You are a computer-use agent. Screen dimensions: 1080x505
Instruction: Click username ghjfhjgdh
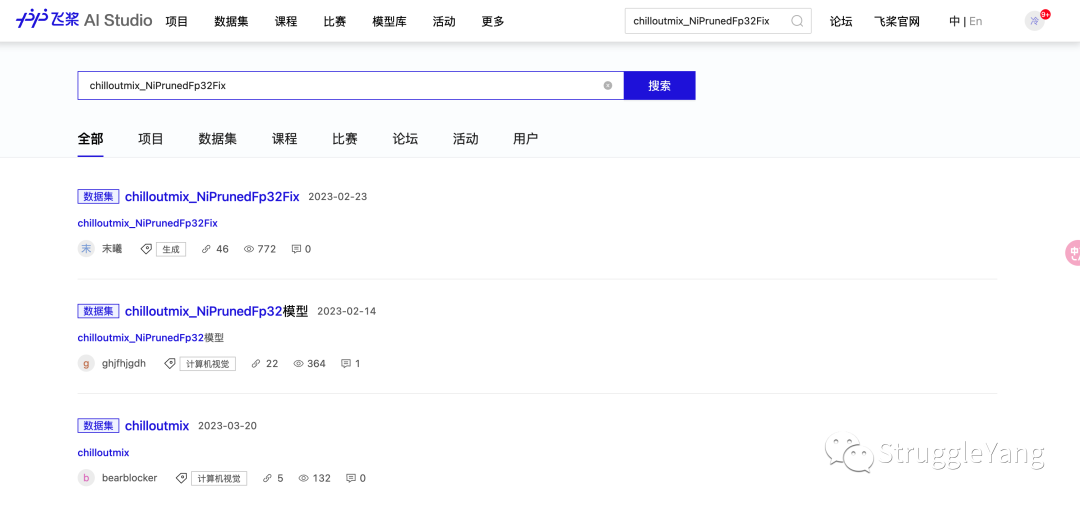point(124,363)
